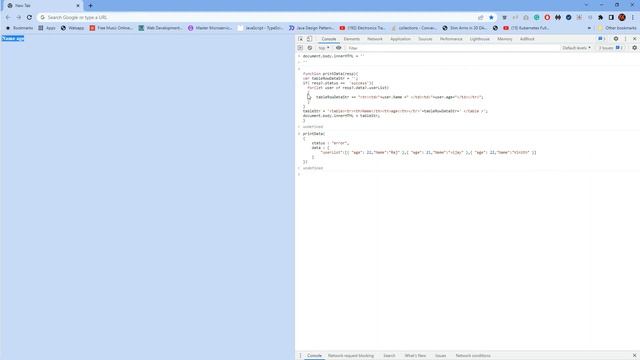Go back with the browser back arrow
Image resolution: width=640 pixels, height=360 pixels.
tap(8, 18)
